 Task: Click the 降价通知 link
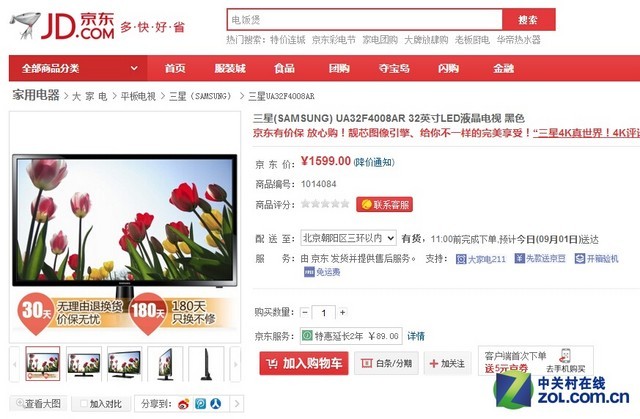[374, 162]
